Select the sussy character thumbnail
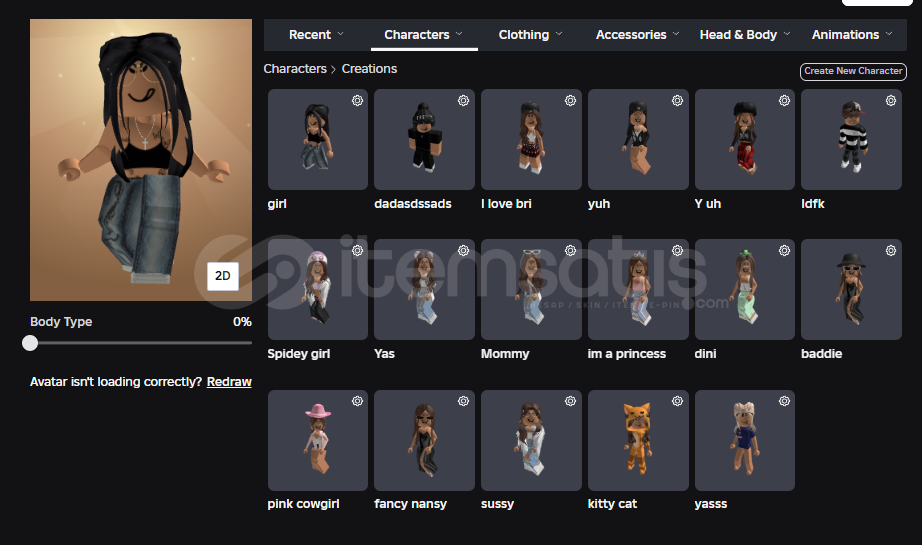Screen dimensions: 922x545 pos(531,440)
